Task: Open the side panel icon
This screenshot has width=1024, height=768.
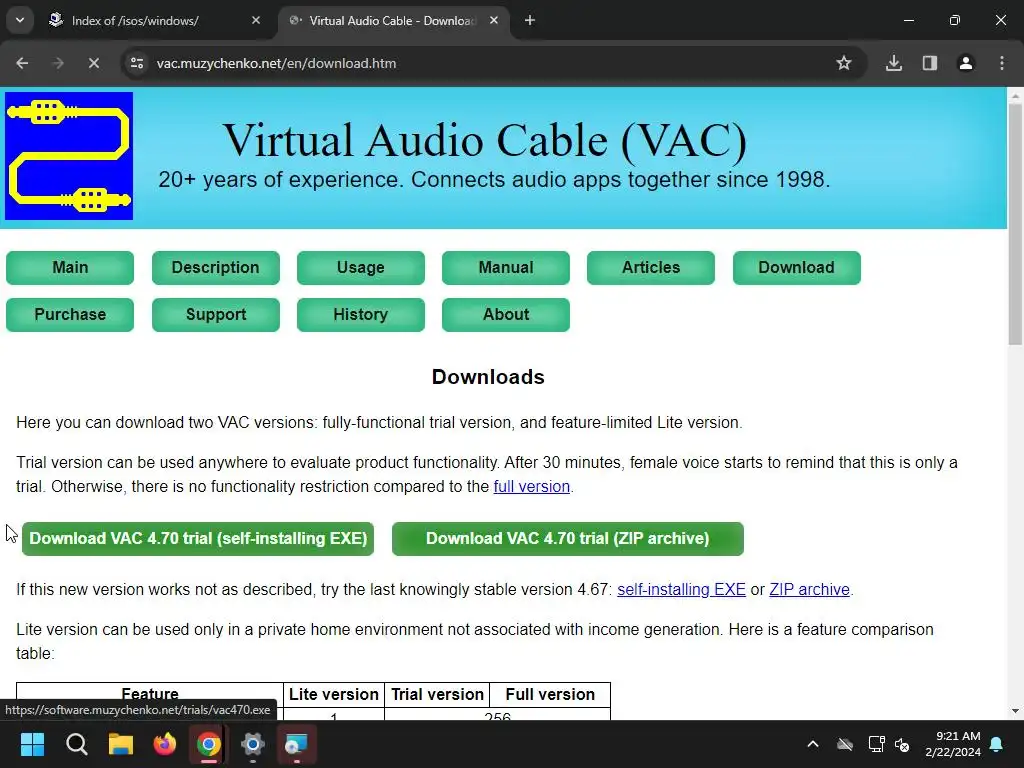Action: pos(929,63)
